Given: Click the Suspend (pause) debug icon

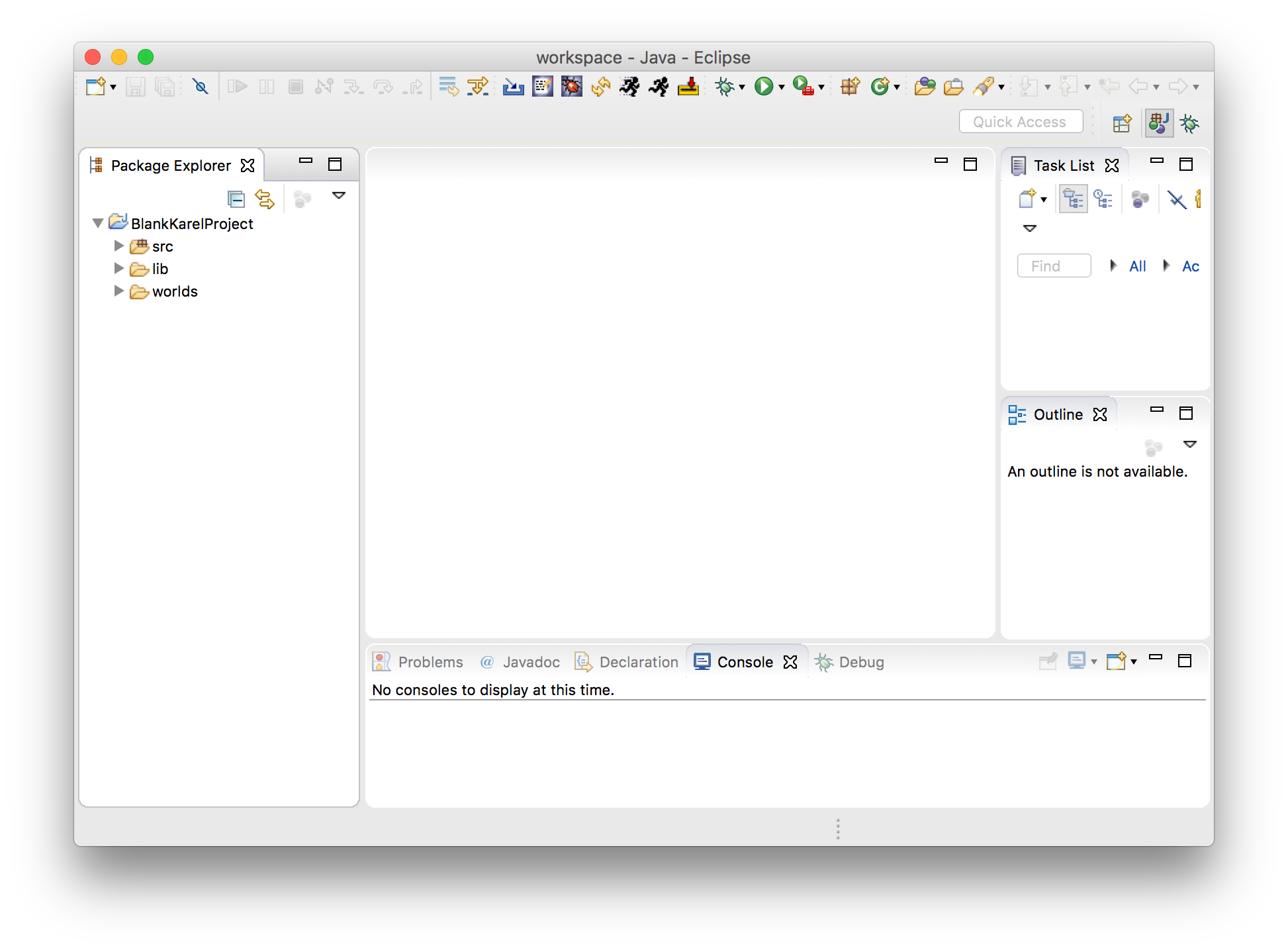Looking at the screenshot, I should tap(267, 87).
